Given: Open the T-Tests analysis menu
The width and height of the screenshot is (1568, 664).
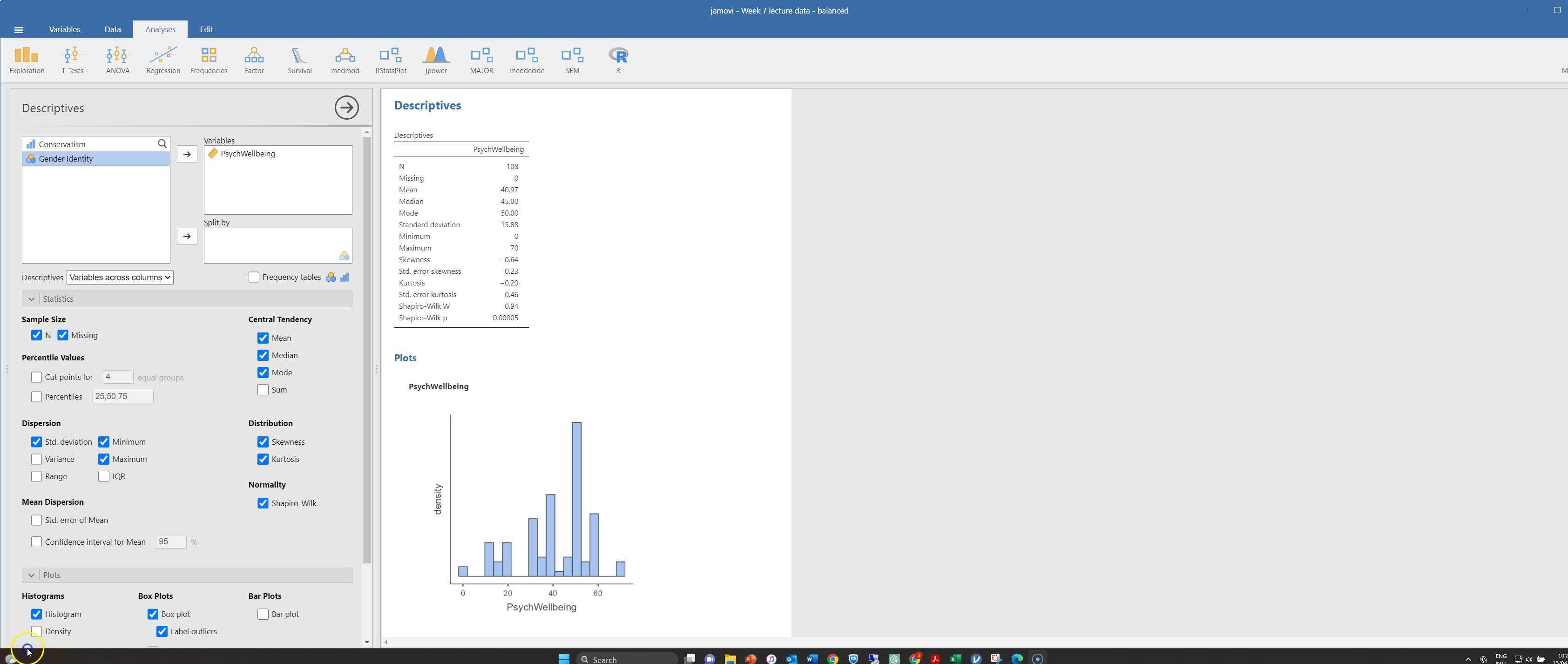Looking at the screenshot, I should (x=73, y=59).
